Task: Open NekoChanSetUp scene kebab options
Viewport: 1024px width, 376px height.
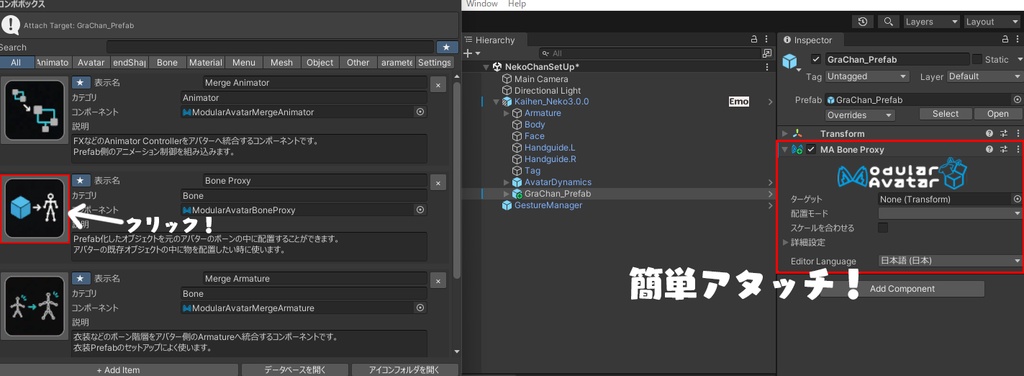Action: [x=767, y=67]
